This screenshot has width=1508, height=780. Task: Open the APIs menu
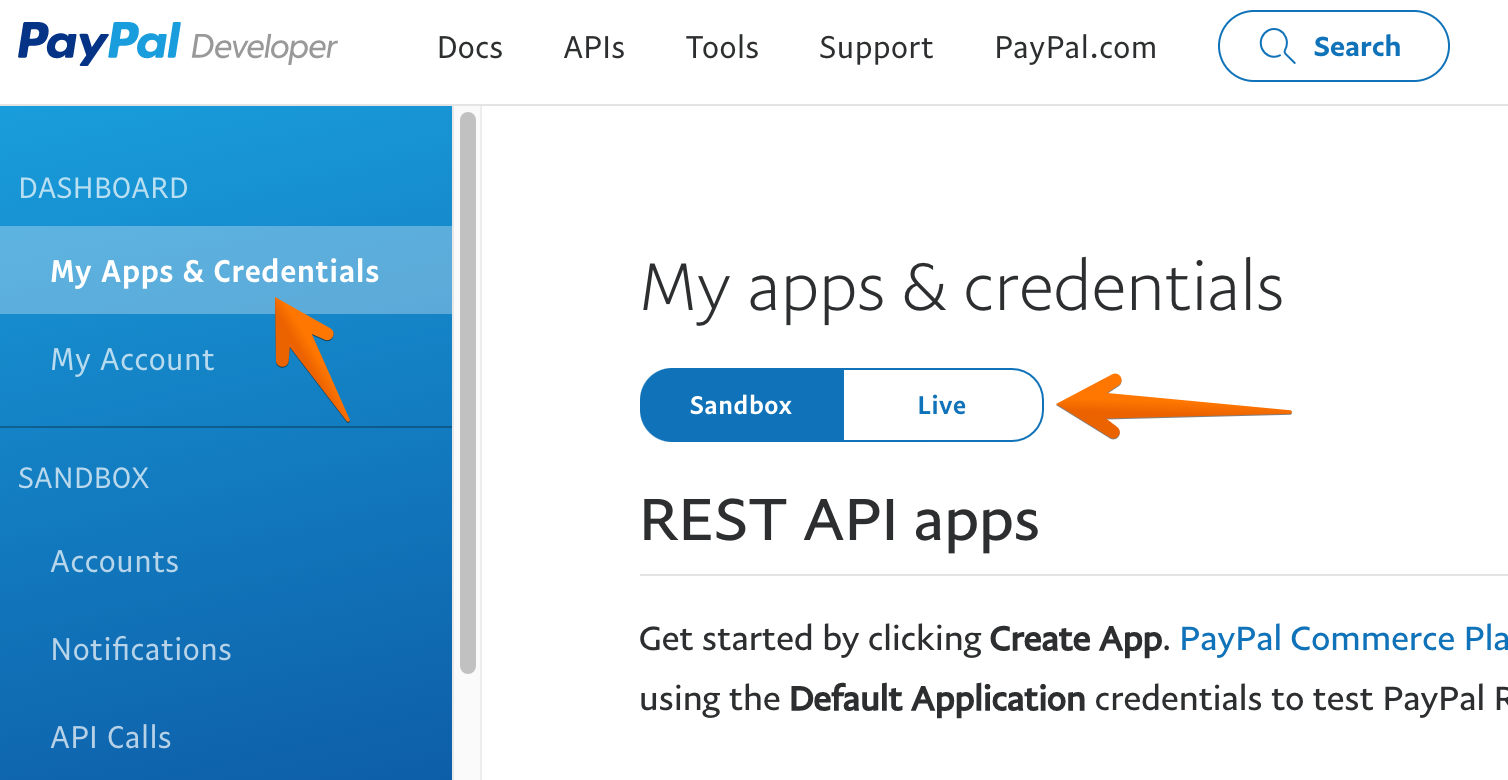click(594, 48)
